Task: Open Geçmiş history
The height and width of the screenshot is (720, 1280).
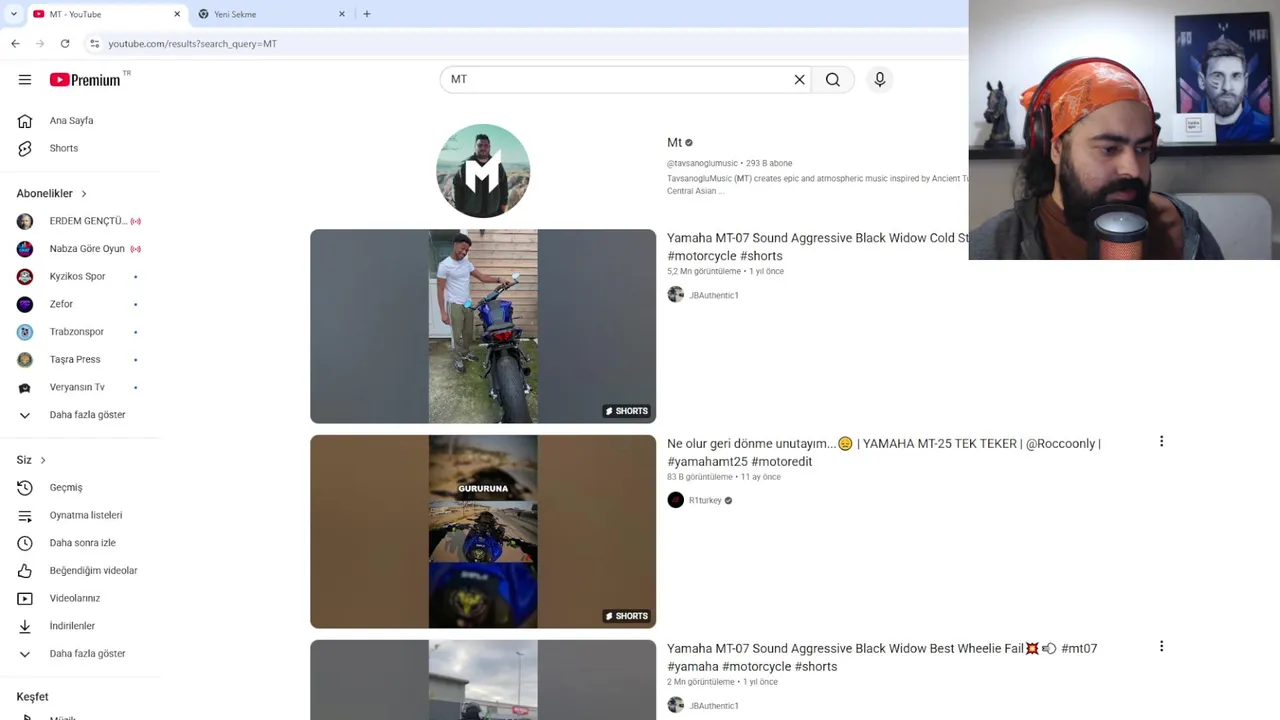Action: tap(80, 487)
